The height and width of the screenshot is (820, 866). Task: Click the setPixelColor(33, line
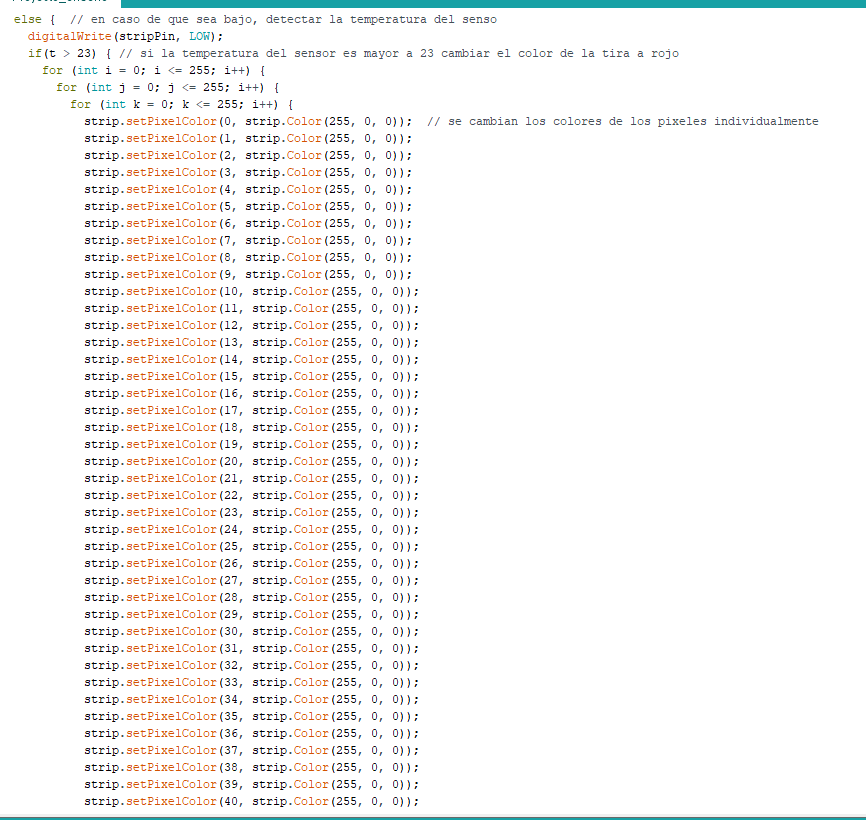(252, 683)
